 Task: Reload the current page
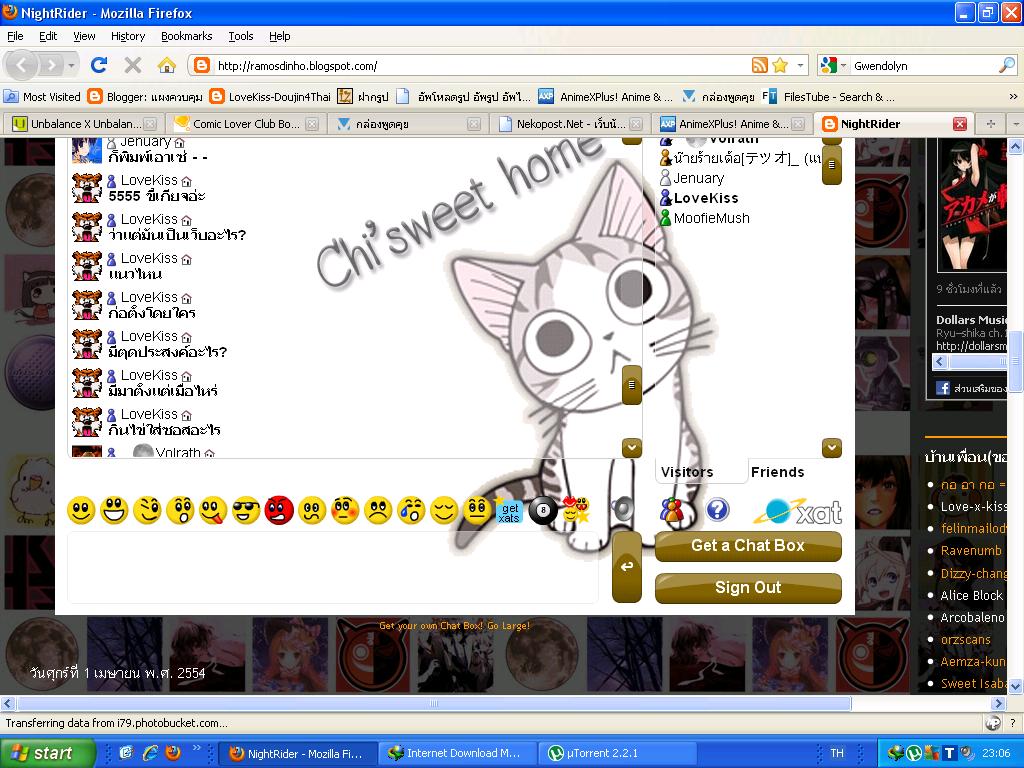click(x=99, y=65)
